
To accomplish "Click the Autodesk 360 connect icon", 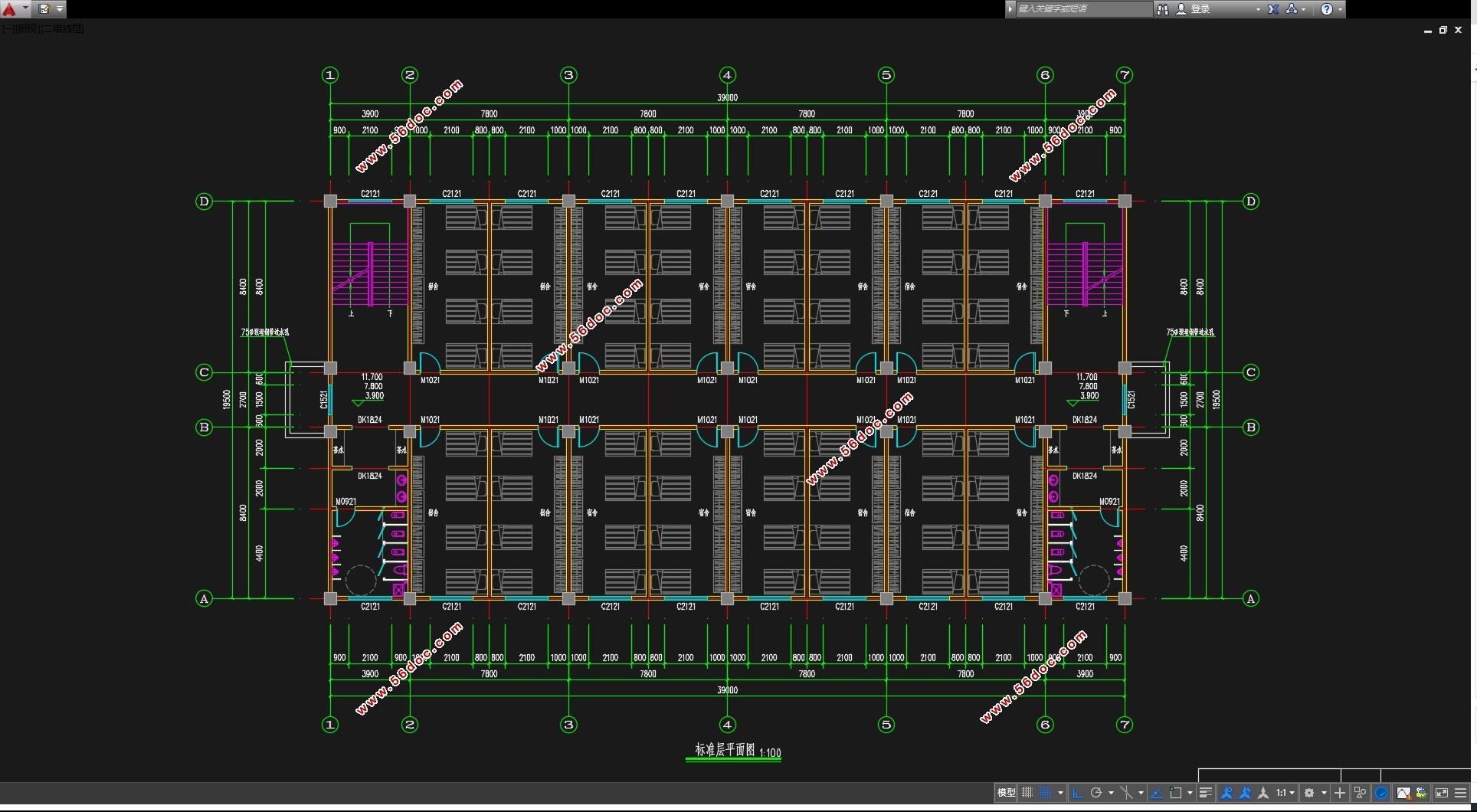I will [x=1292, y=9].
